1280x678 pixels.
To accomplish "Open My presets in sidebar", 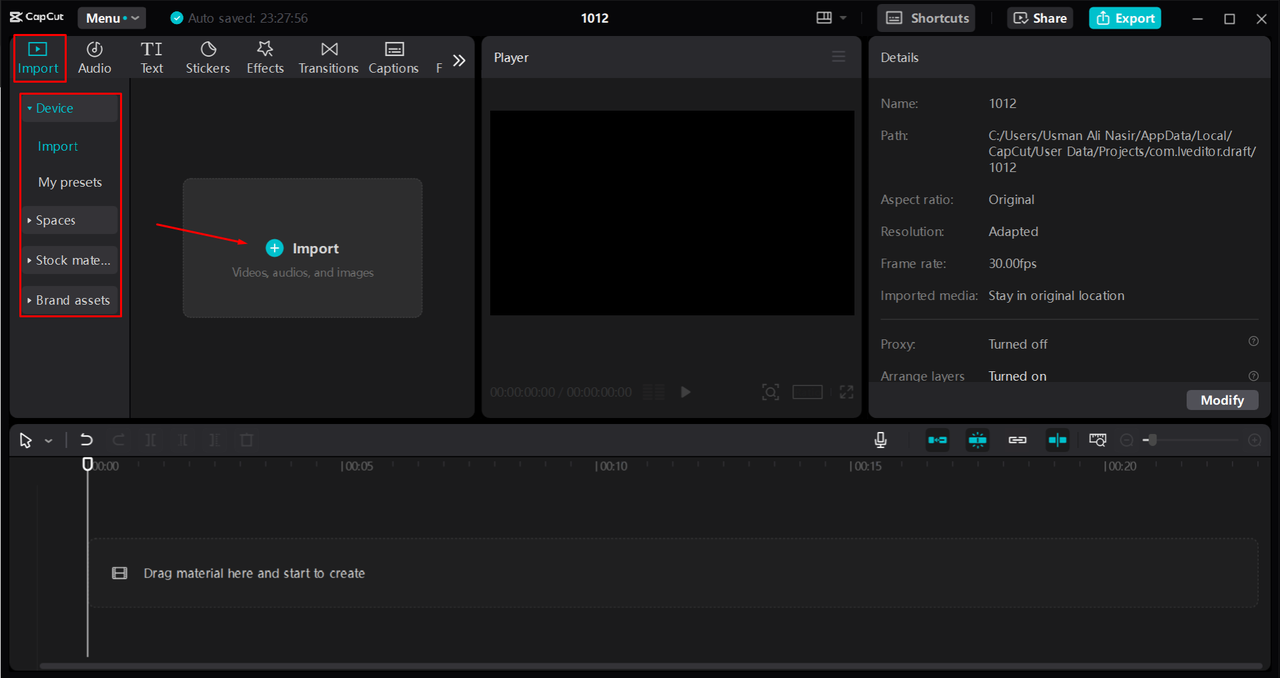I will tap(70, 182).
